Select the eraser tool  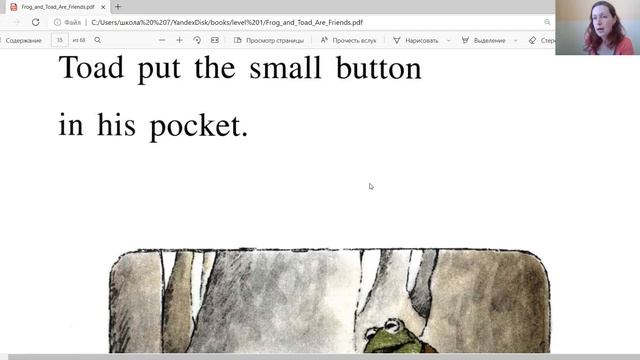click(542, 40)
